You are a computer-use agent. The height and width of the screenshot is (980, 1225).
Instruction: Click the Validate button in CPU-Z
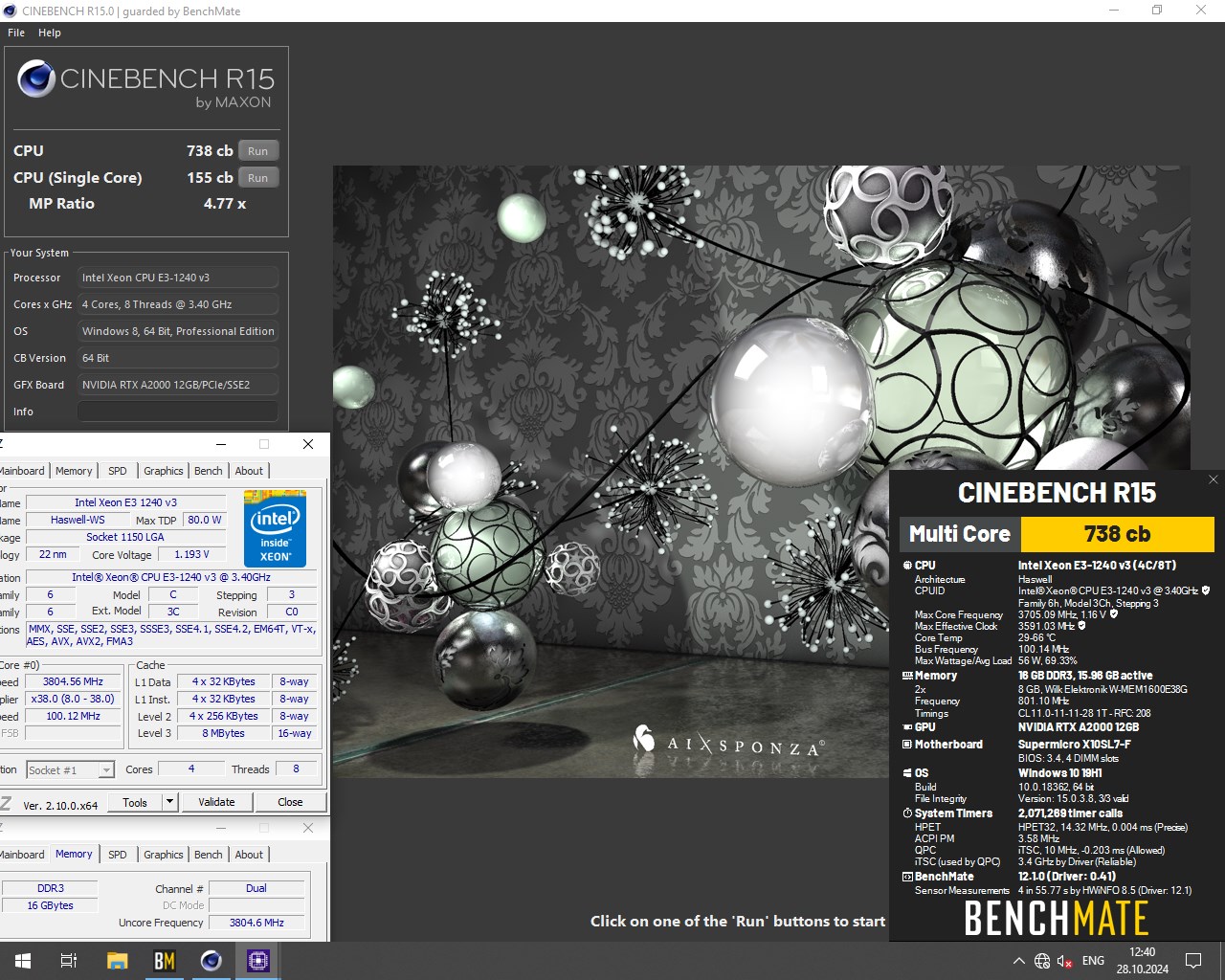point(216,802)
